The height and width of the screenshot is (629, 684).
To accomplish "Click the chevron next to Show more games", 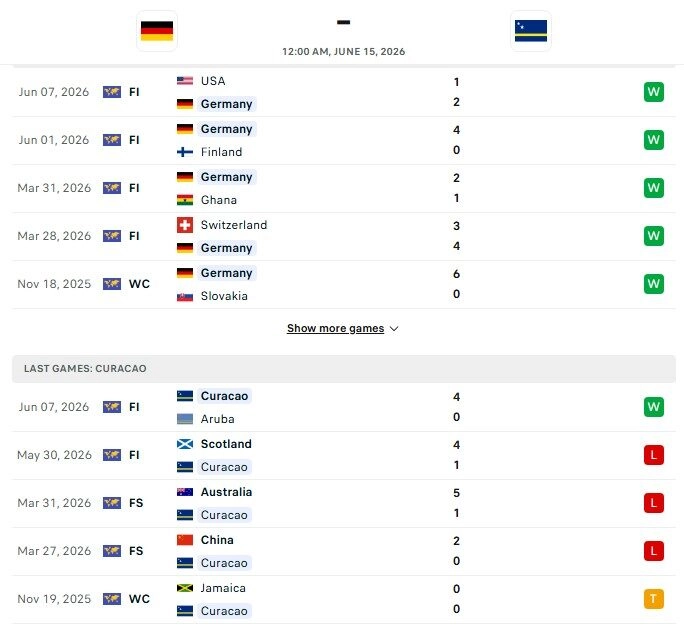I will pyautogui.click(x=394, y=329).
